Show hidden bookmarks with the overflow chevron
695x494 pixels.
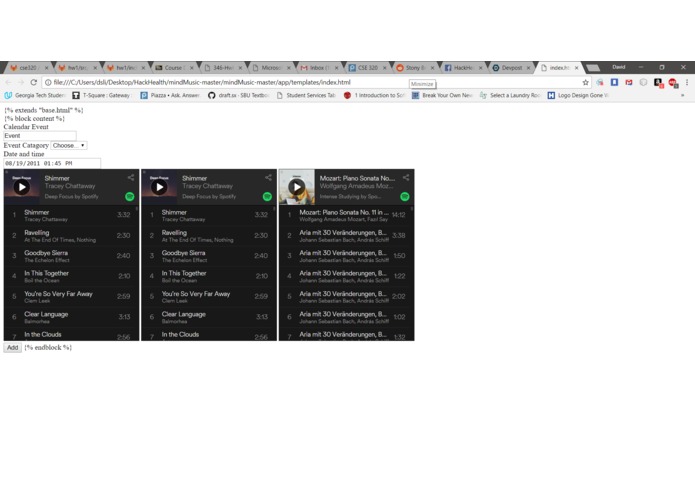click(x=683, y=95)
